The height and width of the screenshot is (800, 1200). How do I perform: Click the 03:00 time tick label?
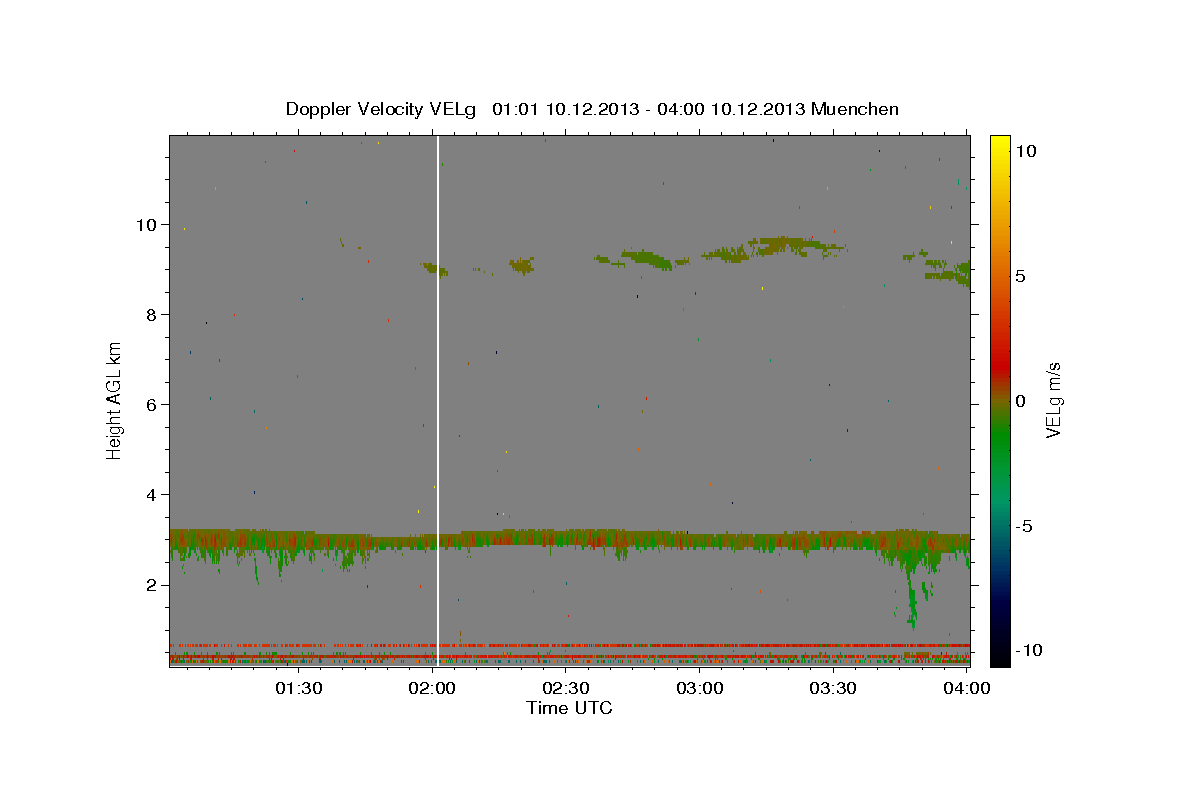click(x=700, y=688)
